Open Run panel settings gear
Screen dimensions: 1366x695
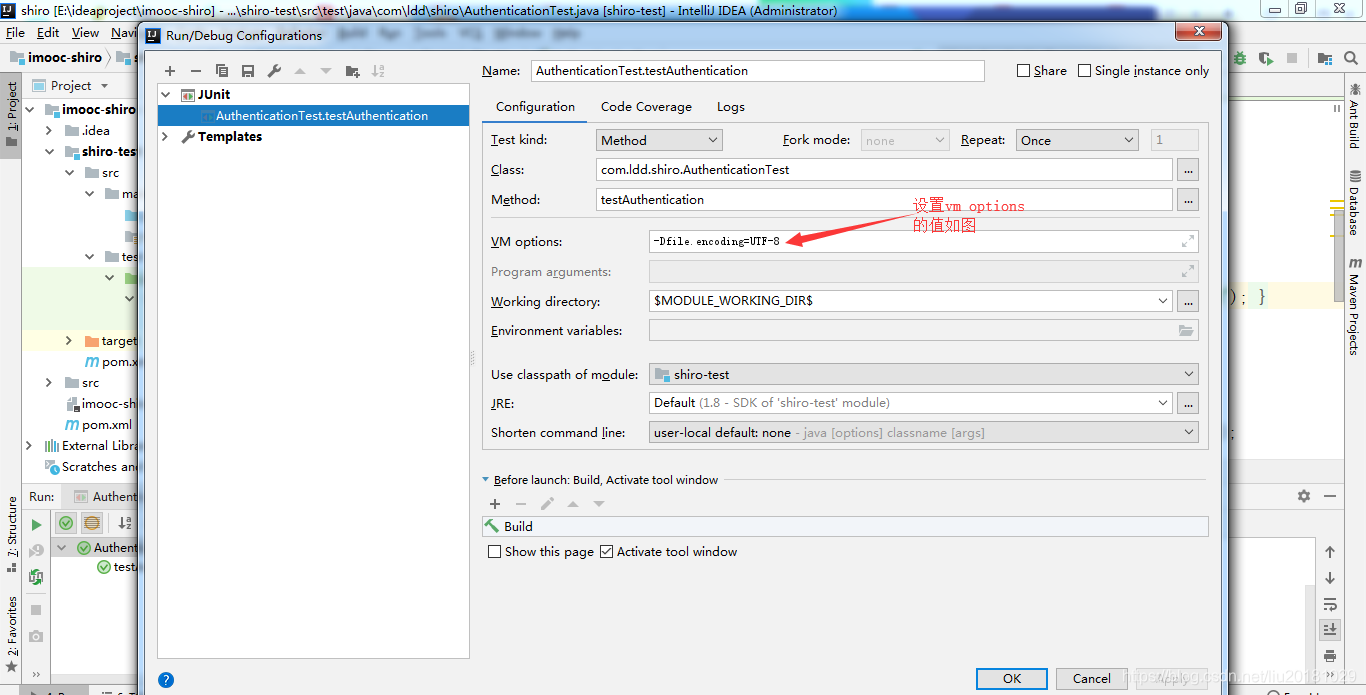click(1304, 496)
